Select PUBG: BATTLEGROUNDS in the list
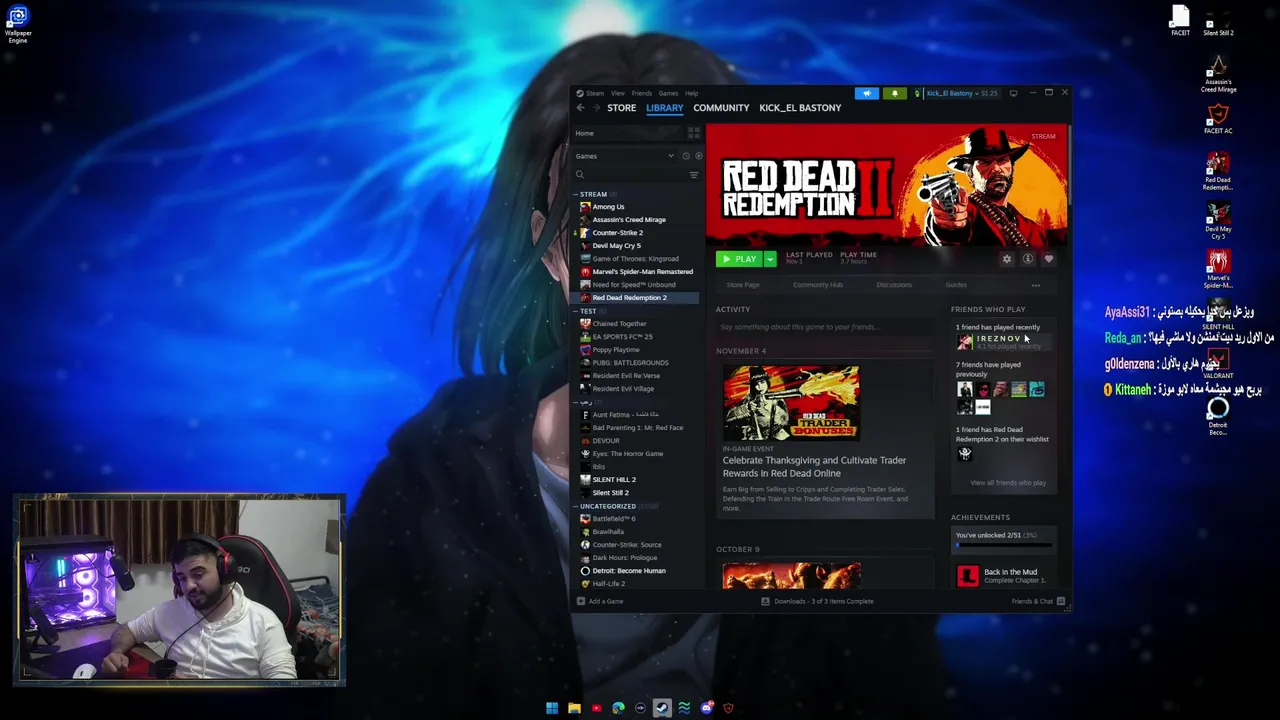The height and width of the screenshot is (720, 1280). (629, 363)
